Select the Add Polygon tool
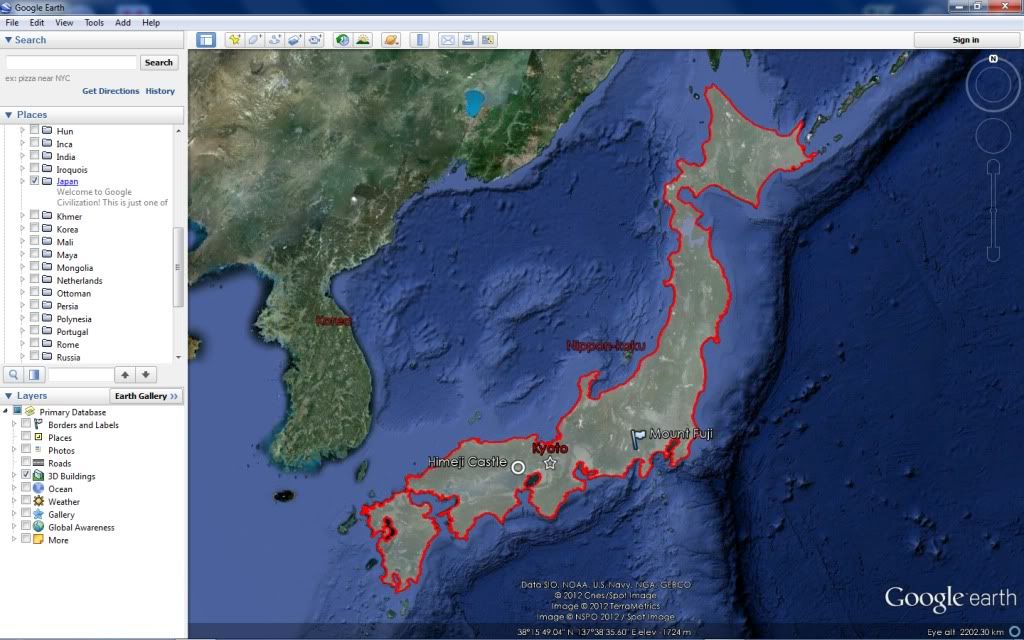This screenshot has width=1024, height=640. (x=255, y=40)
